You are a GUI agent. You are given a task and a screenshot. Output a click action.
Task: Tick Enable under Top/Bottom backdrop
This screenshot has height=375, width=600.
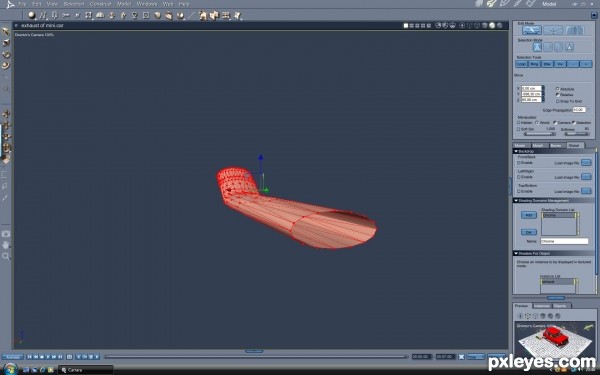[519, 191]
